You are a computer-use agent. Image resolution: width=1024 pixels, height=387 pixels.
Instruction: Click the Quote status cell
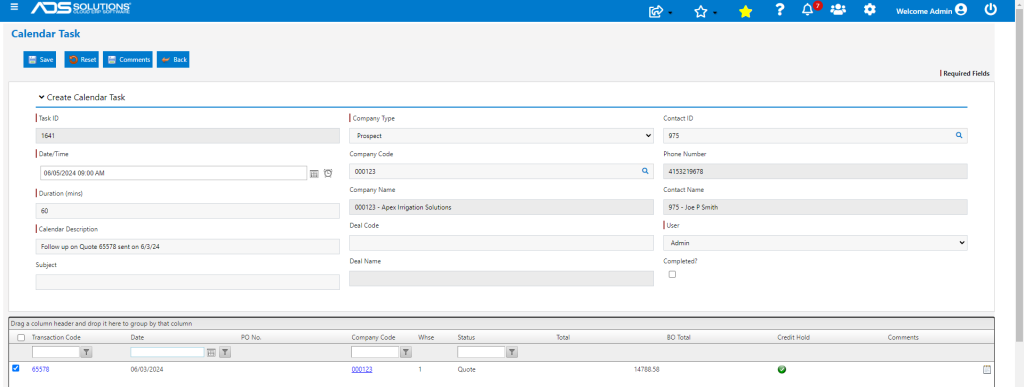click(466, 369)
